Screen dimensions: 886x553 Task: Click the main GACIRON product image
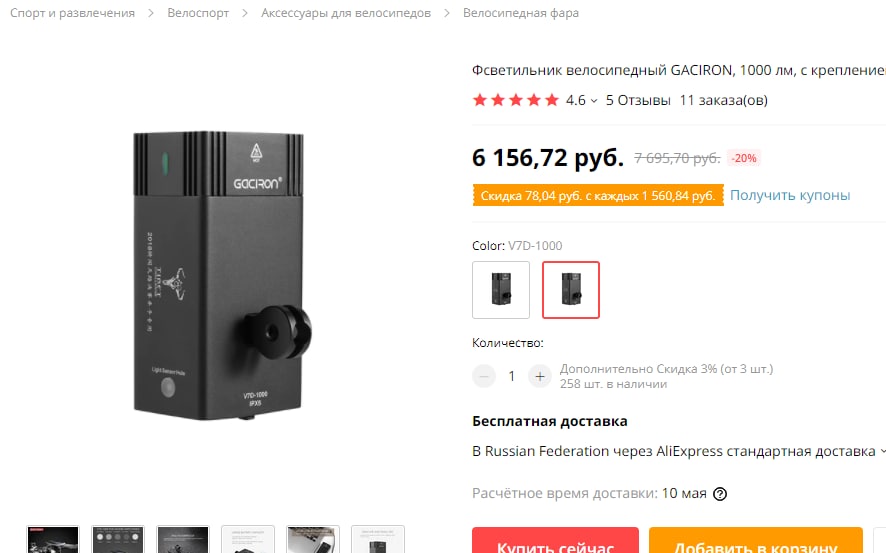[x=222, y=276]
